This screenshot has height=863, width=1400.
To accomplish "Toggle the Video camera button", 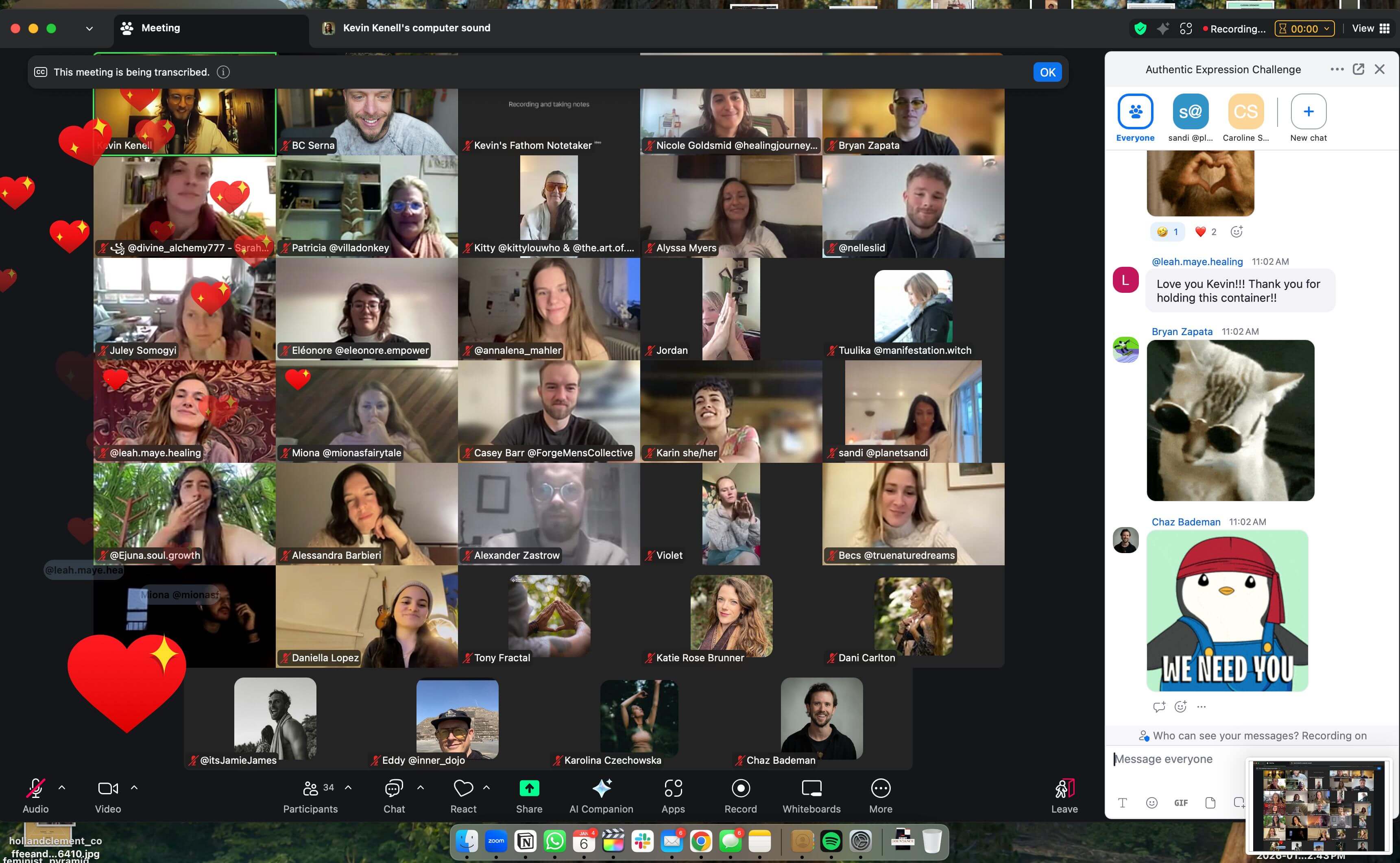I will [x=108, y=788].
